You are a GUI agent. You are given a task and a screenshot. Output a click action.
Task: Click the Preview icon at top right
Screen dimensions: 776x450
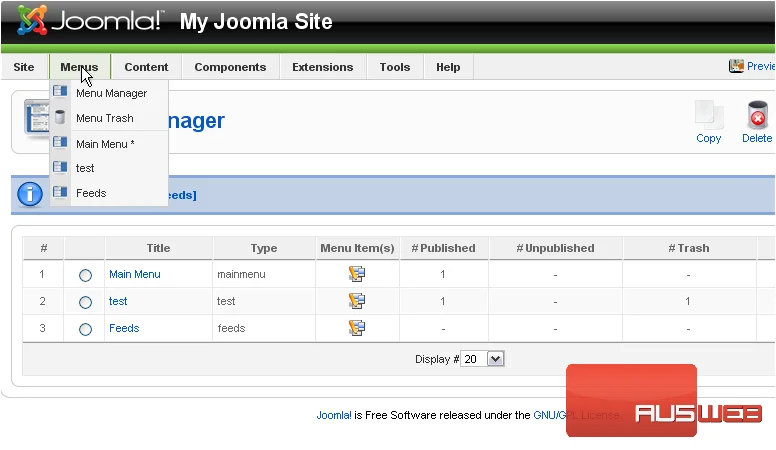tap(736, 66)
